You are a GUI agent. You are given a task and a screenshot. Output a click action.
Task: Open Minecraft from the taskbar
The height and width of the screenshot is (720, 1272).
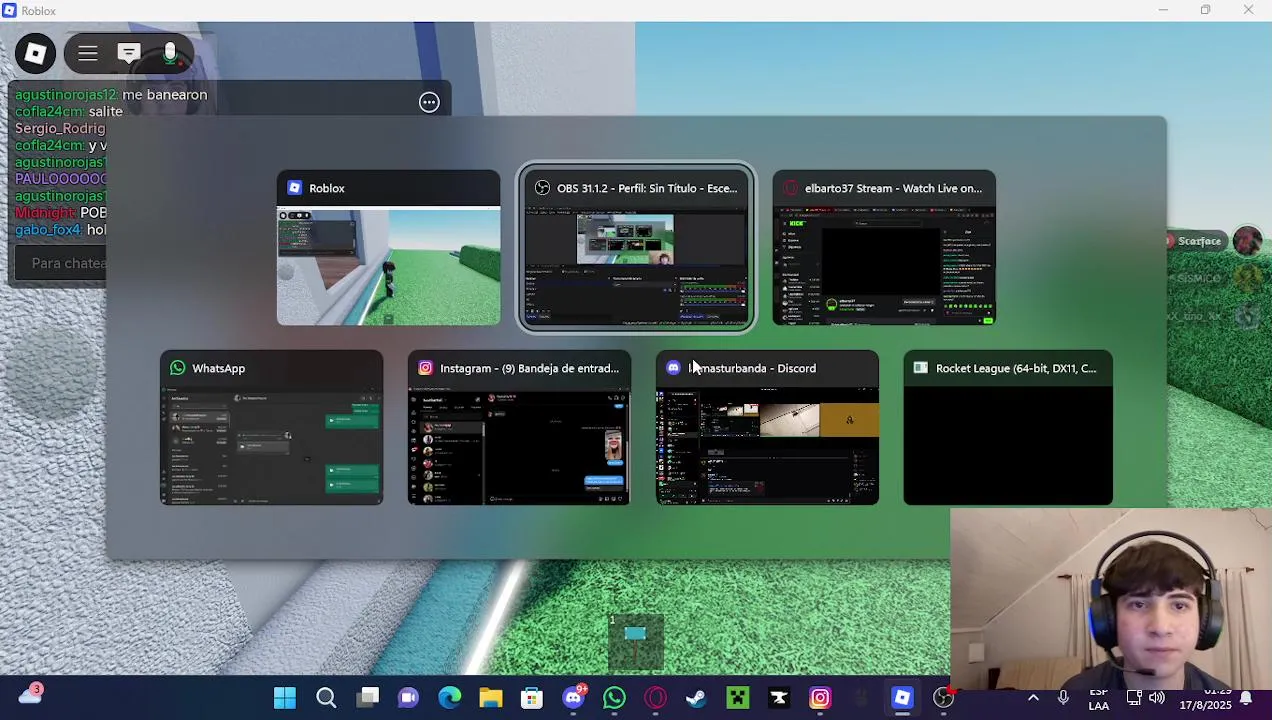[x=737, y=698]
